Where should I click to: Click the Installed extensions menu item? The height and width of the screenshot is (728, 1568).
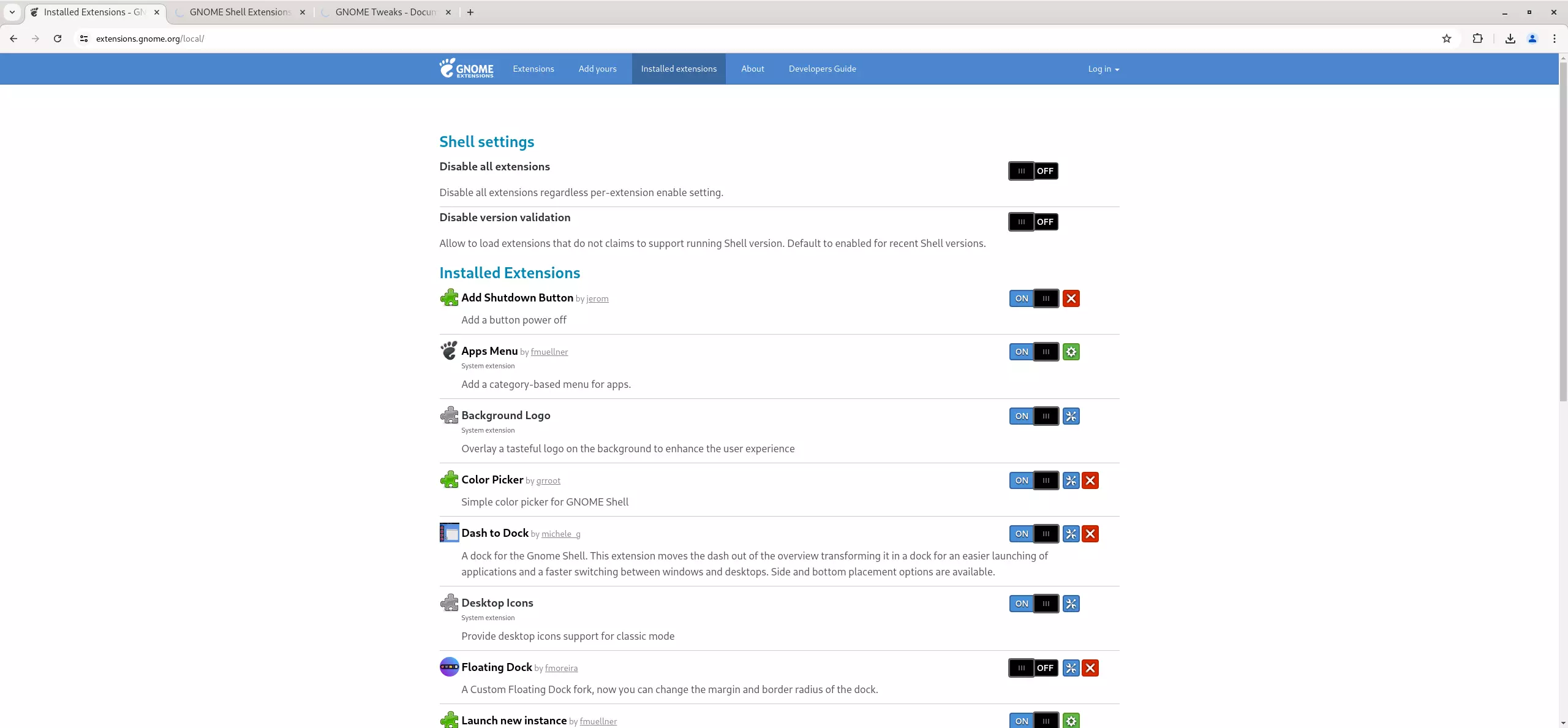tap(678, 68)
